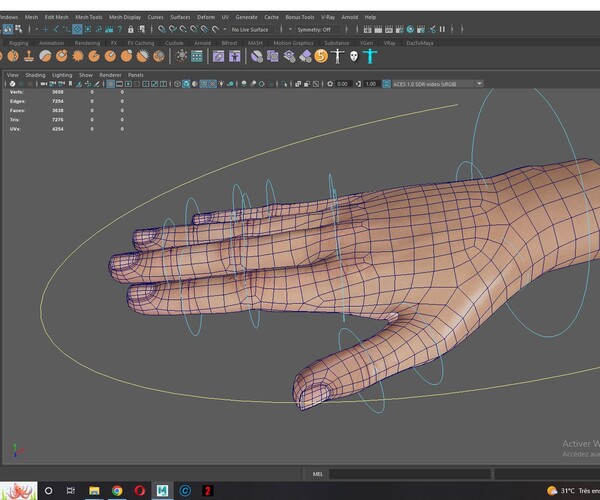Open the Hypershade round blue icon

410,29
